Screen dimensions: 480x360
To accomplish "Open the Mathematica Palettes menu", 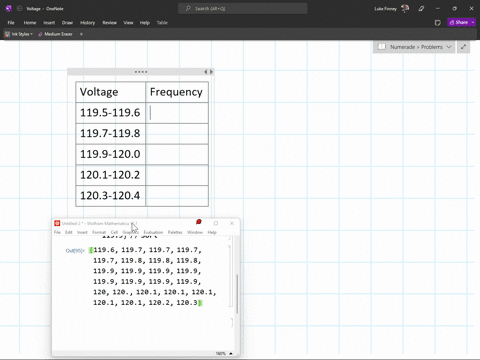I will pyautogui.click(x=175, y=232).
